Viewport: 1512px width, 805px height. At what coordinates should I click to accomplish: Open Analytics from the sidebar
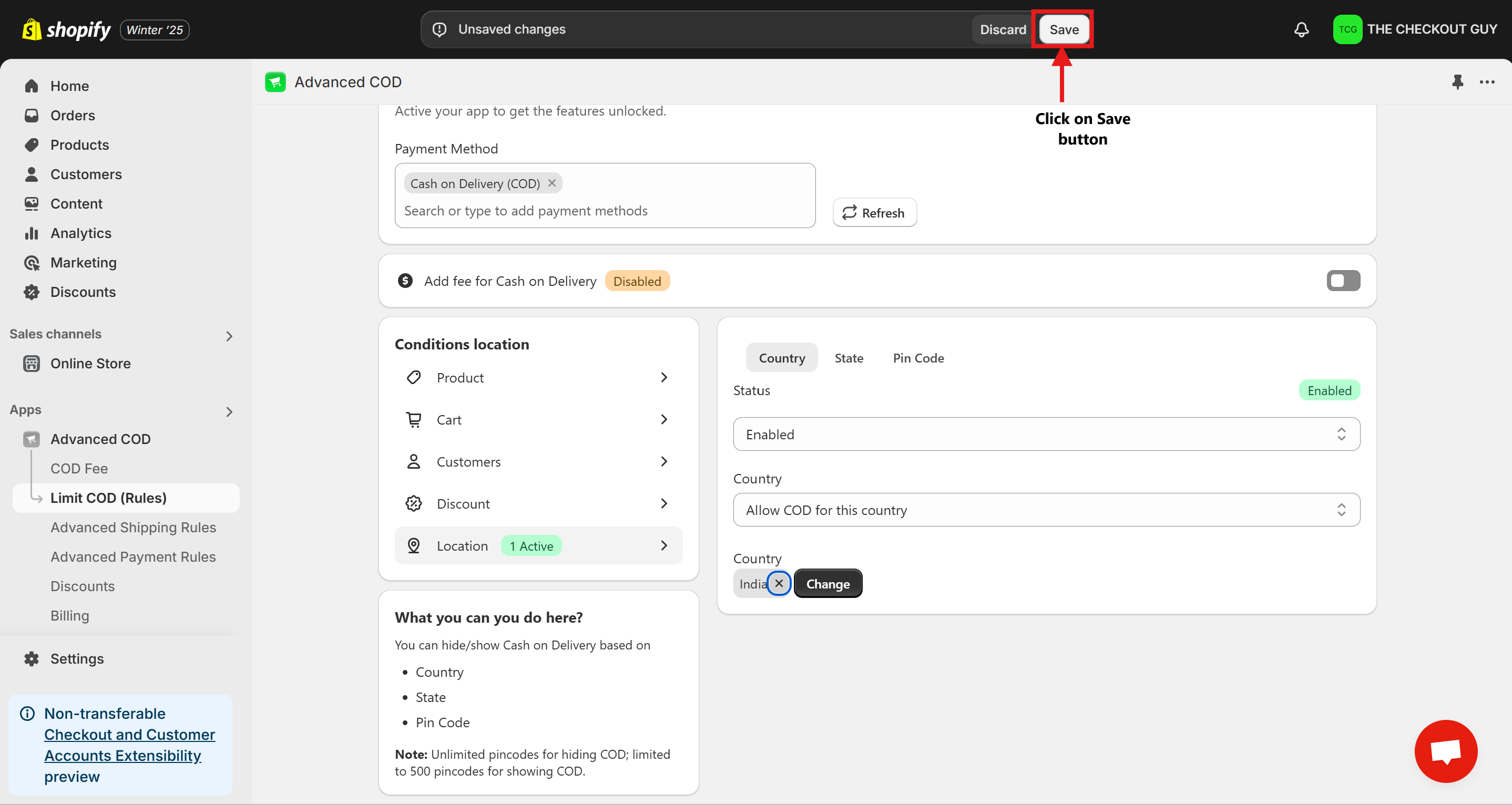tap(80, 233)
